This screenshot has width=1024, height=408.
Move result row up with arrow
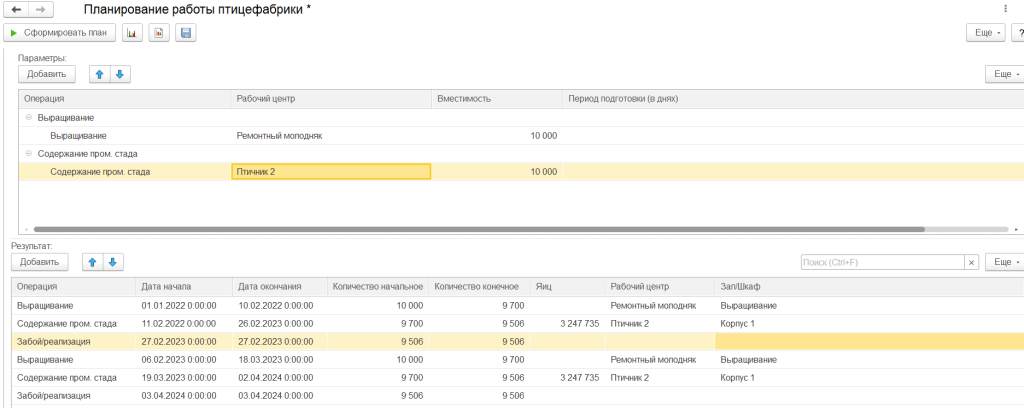click(x=91, y=262)
